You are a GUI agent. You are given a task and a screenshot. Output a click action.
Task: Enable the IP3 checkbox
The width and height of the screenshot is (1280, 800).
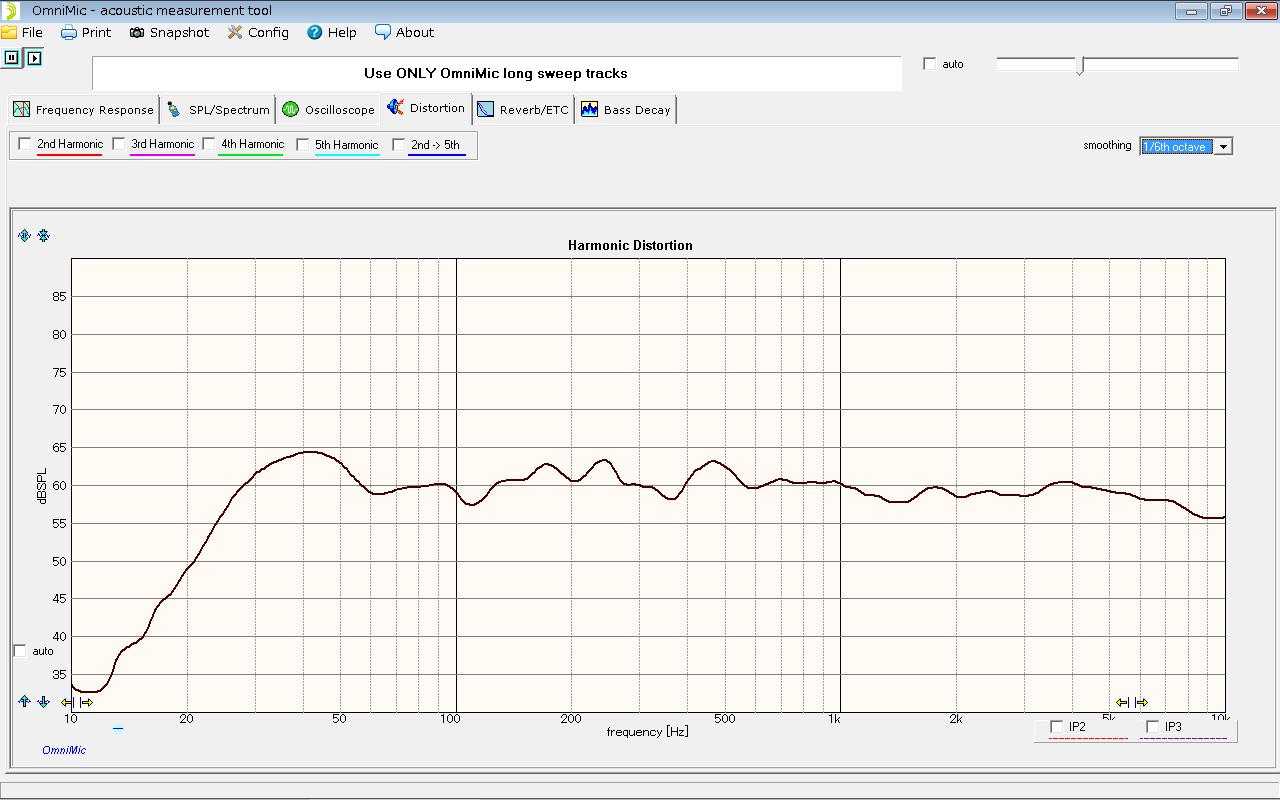[x=1153, y=727]
